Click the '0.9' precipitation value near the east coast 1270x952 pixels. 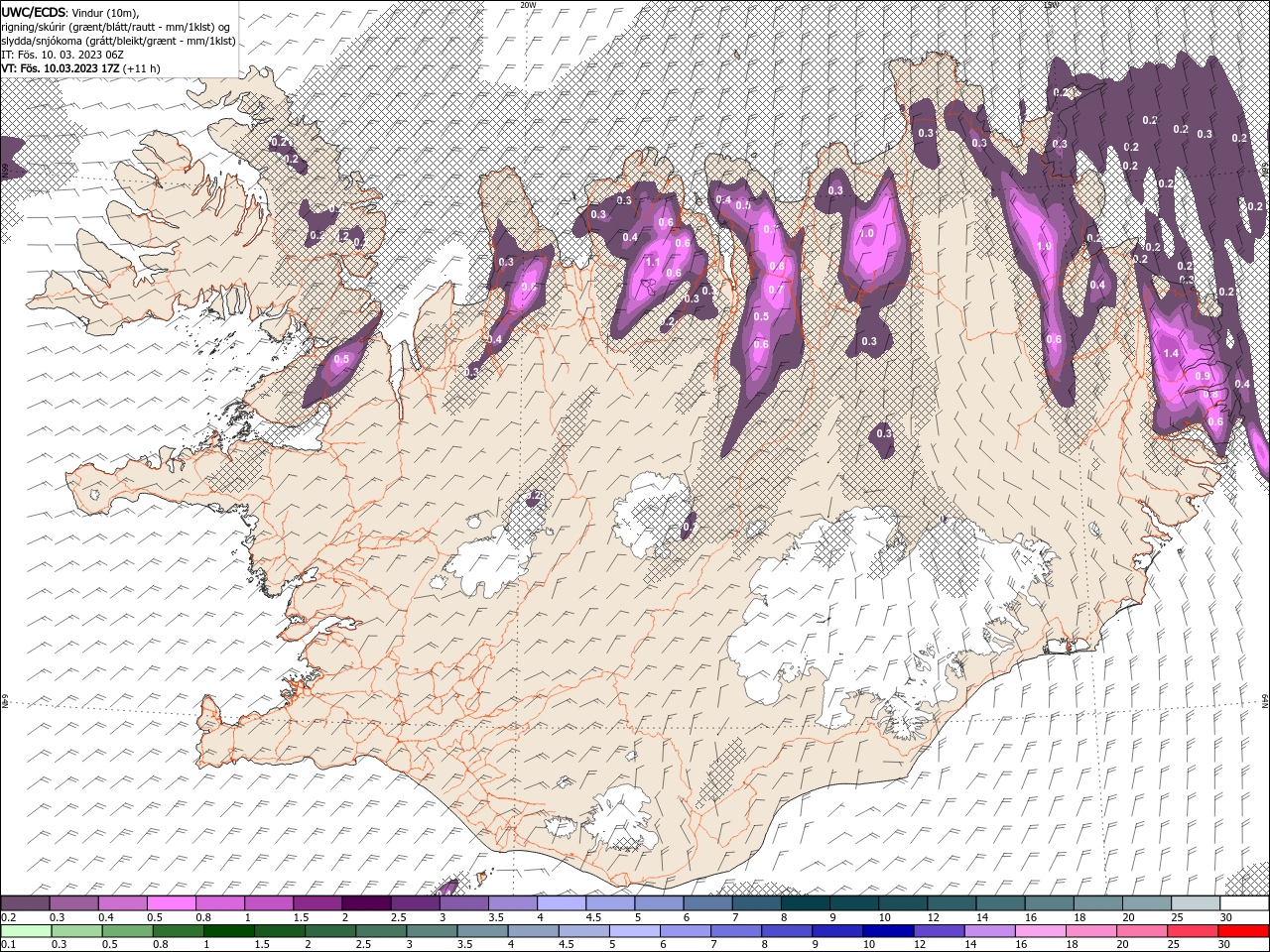[x=1204, y=377]
